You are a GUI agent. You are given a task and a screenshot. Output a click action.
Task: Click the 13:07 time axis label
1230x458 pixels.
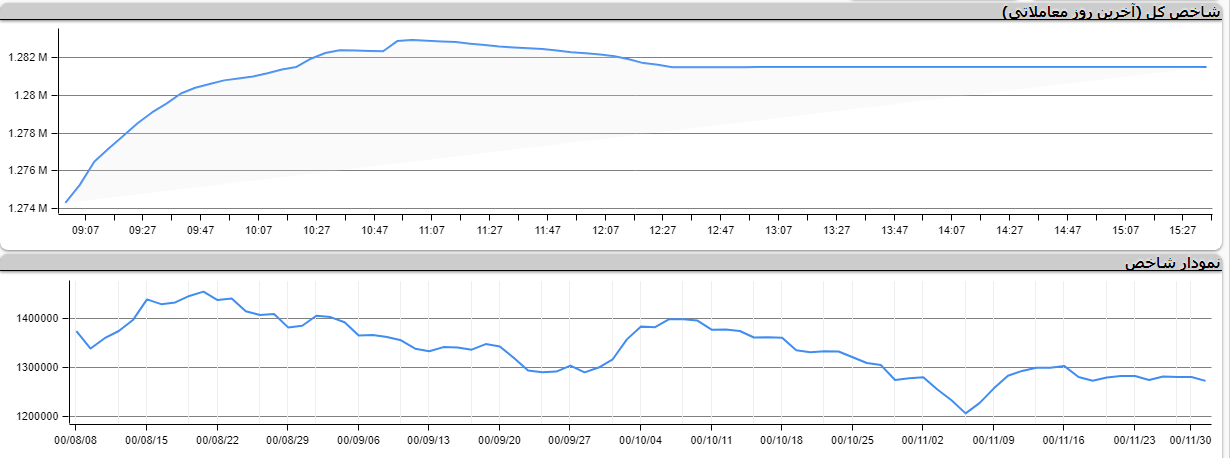point(779,230)
